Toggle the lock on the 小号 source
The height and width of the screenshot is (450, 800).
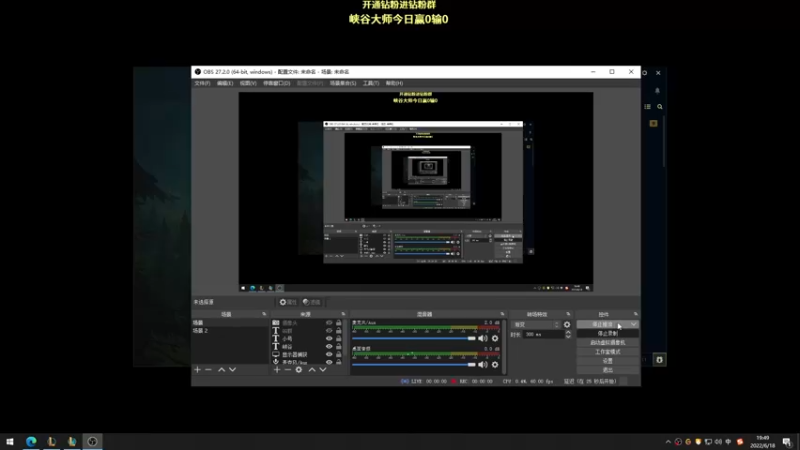tap(338, 338)
